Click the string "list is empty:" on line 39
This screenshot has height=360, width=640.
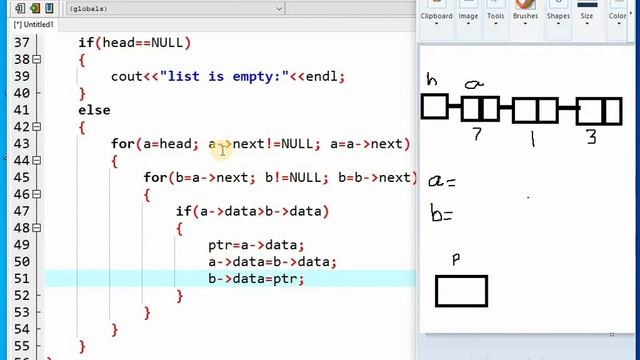224,76
